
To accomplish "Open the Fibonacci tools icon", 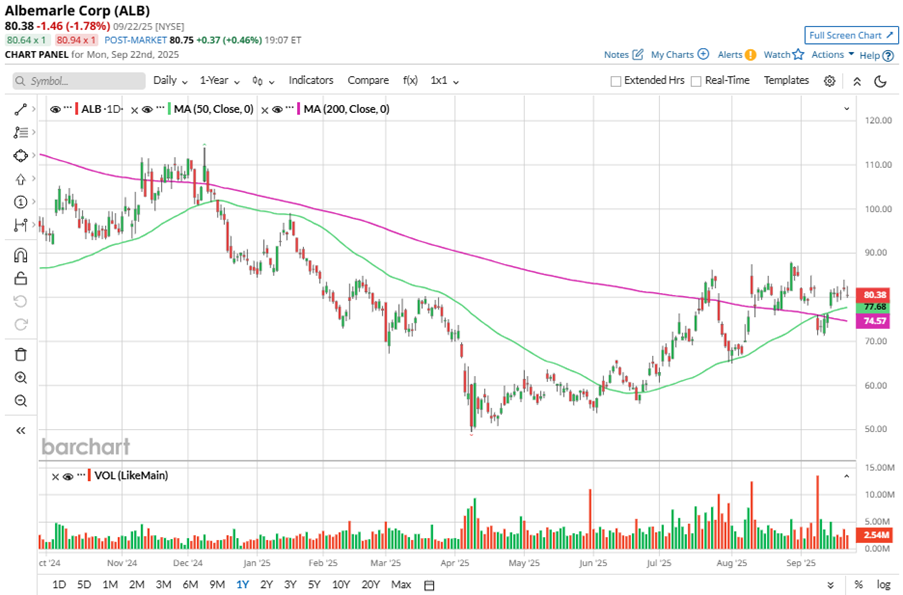I will click(21, 132).
